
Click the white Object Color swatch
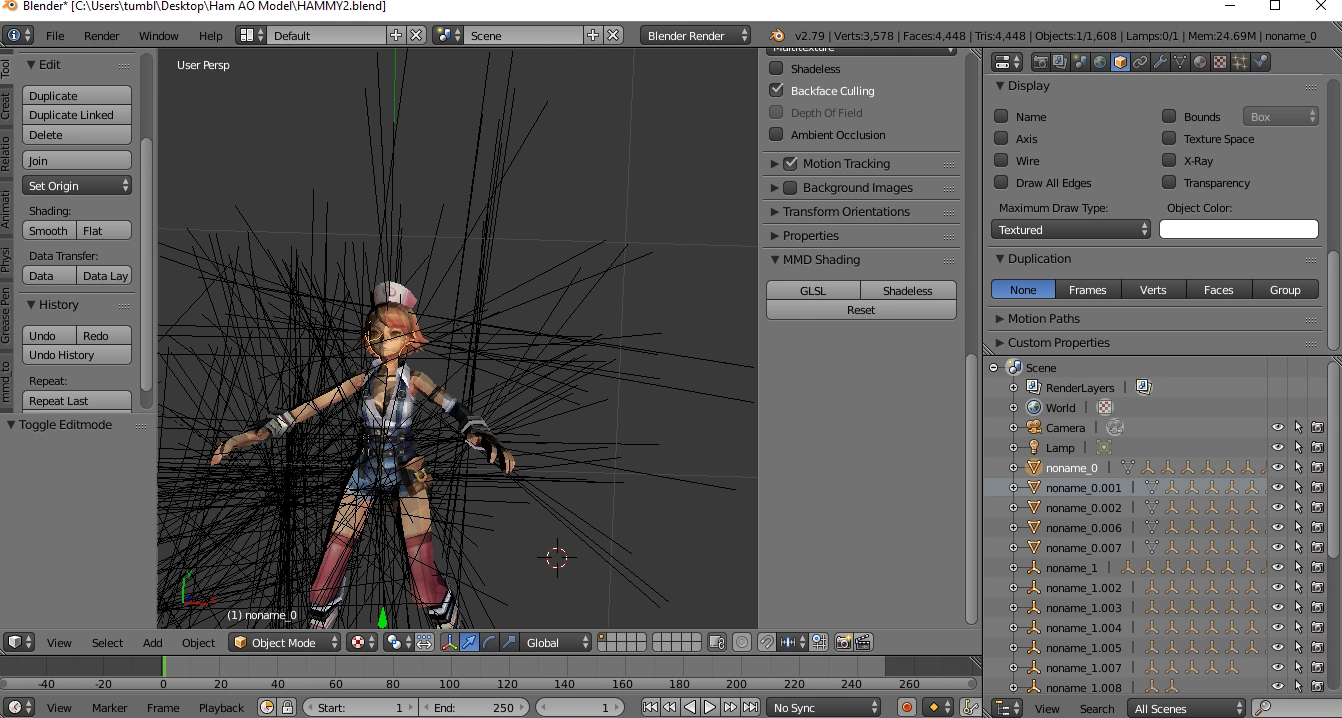[1238, 230]
